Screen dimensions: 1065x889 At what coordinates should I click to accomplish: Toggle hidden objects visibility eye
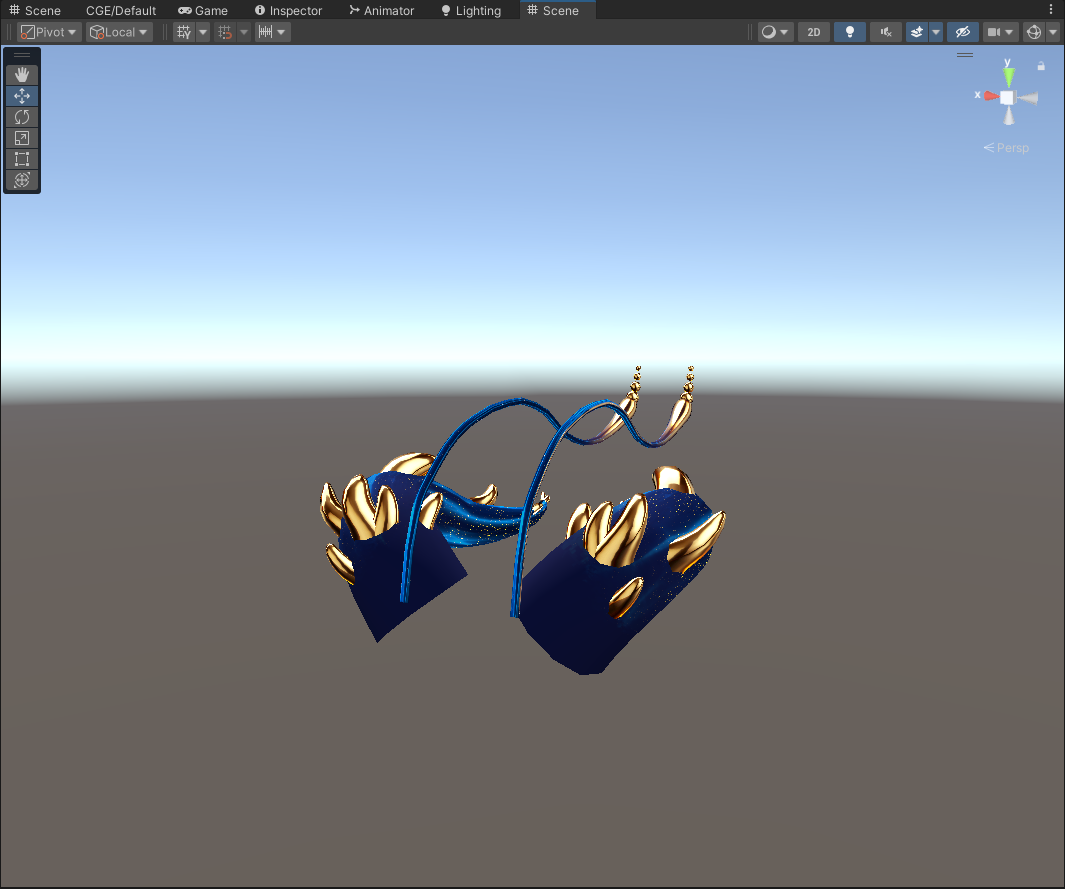point(962,32)
